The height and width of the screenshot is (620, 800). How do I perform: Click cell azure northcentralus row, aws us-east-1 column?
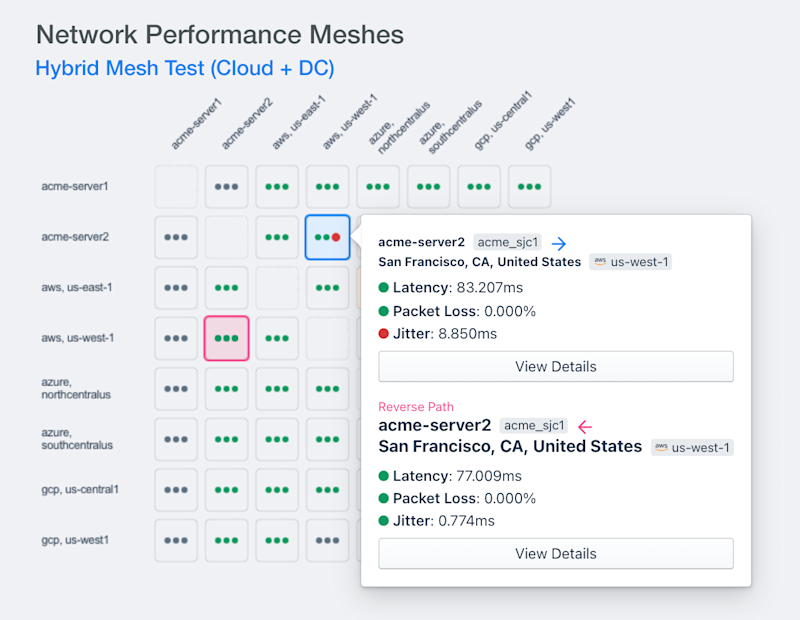(277, 389)
